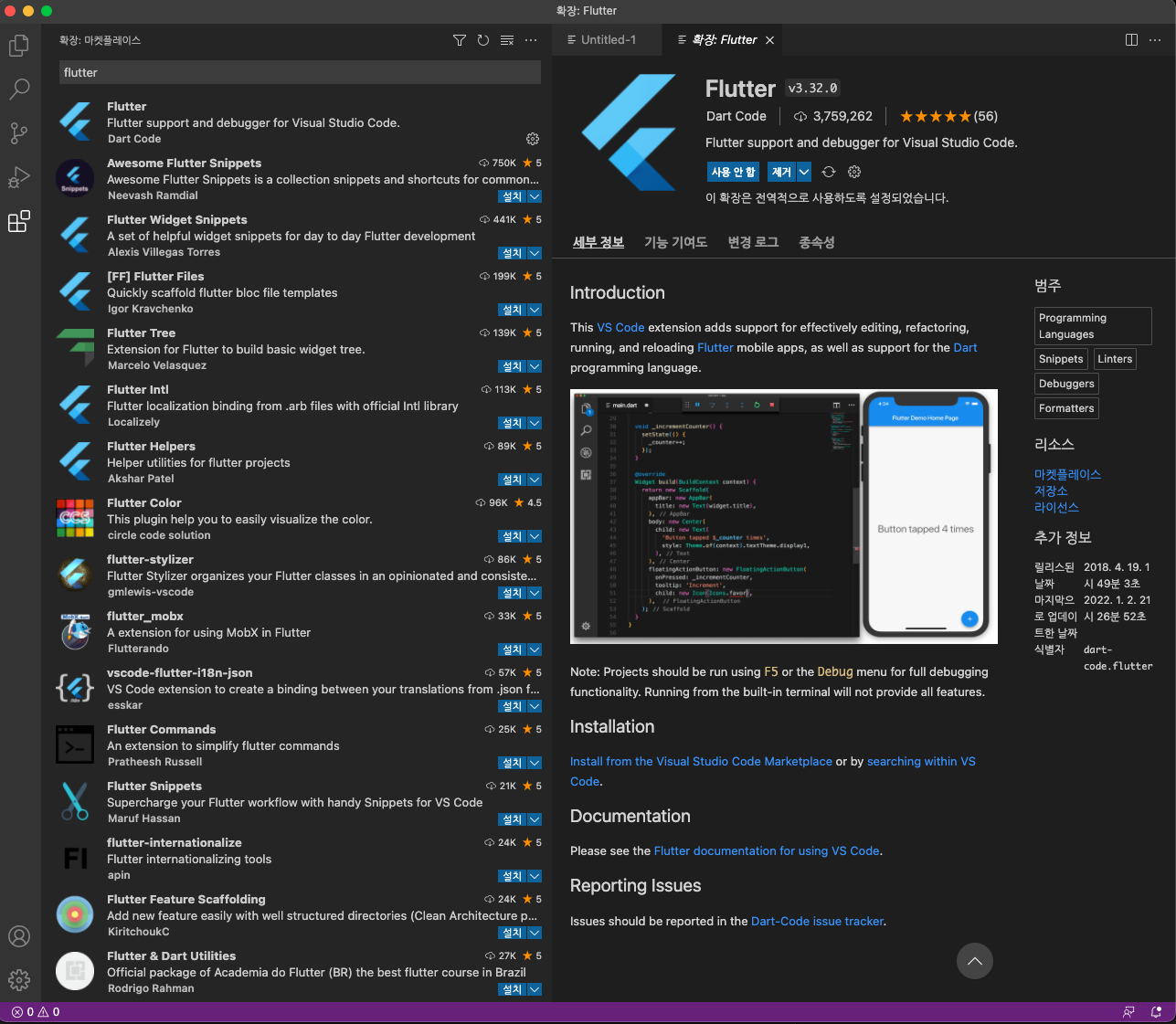Open the 종속성 dependencies tab
The width and height of the screenshot is (1176, 1024).
(x=817, y=242)
